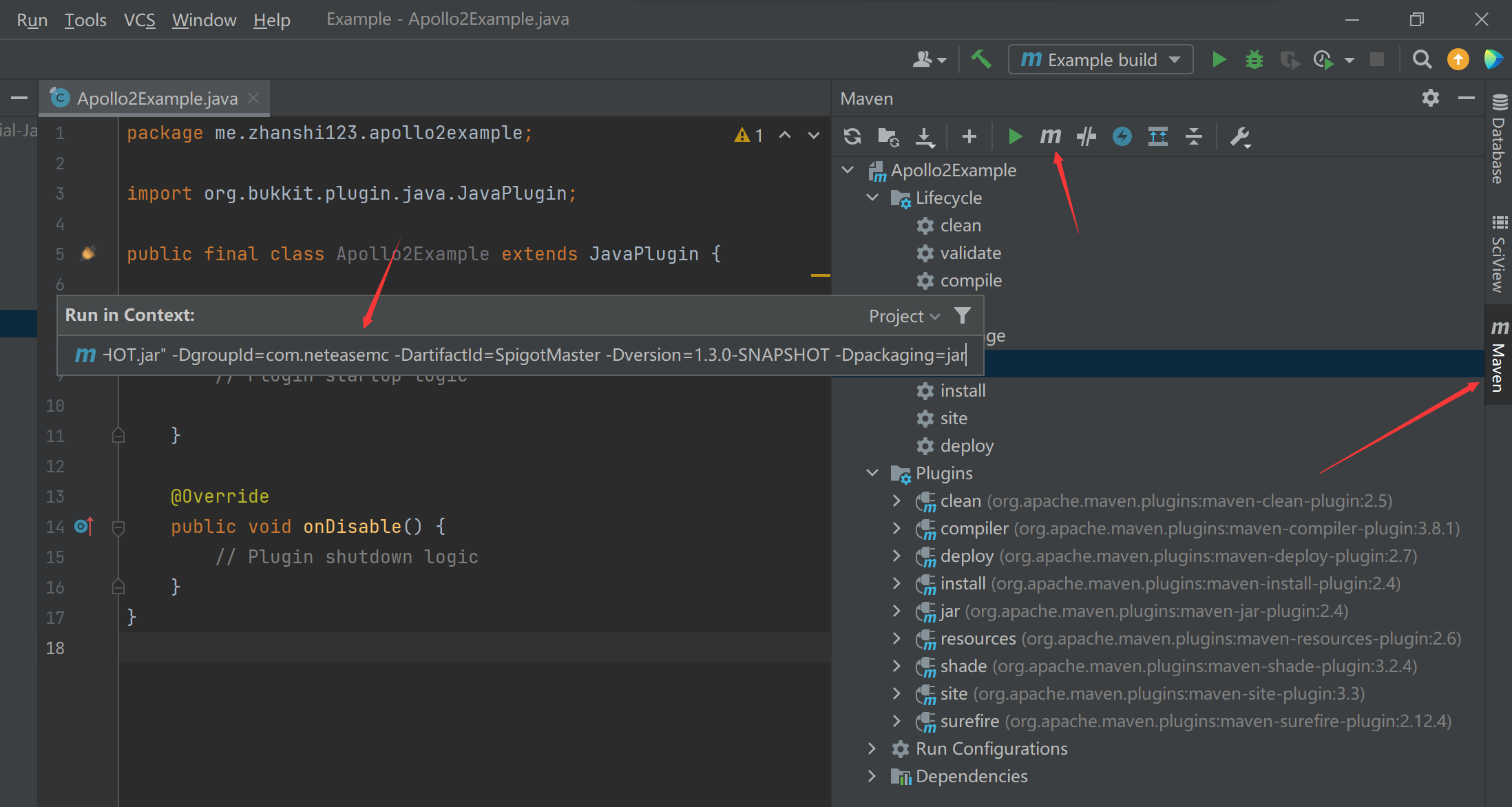The image size is (1512, 807).
Task: Select deploy lifecycle goal
Action: tap(955, 446)
